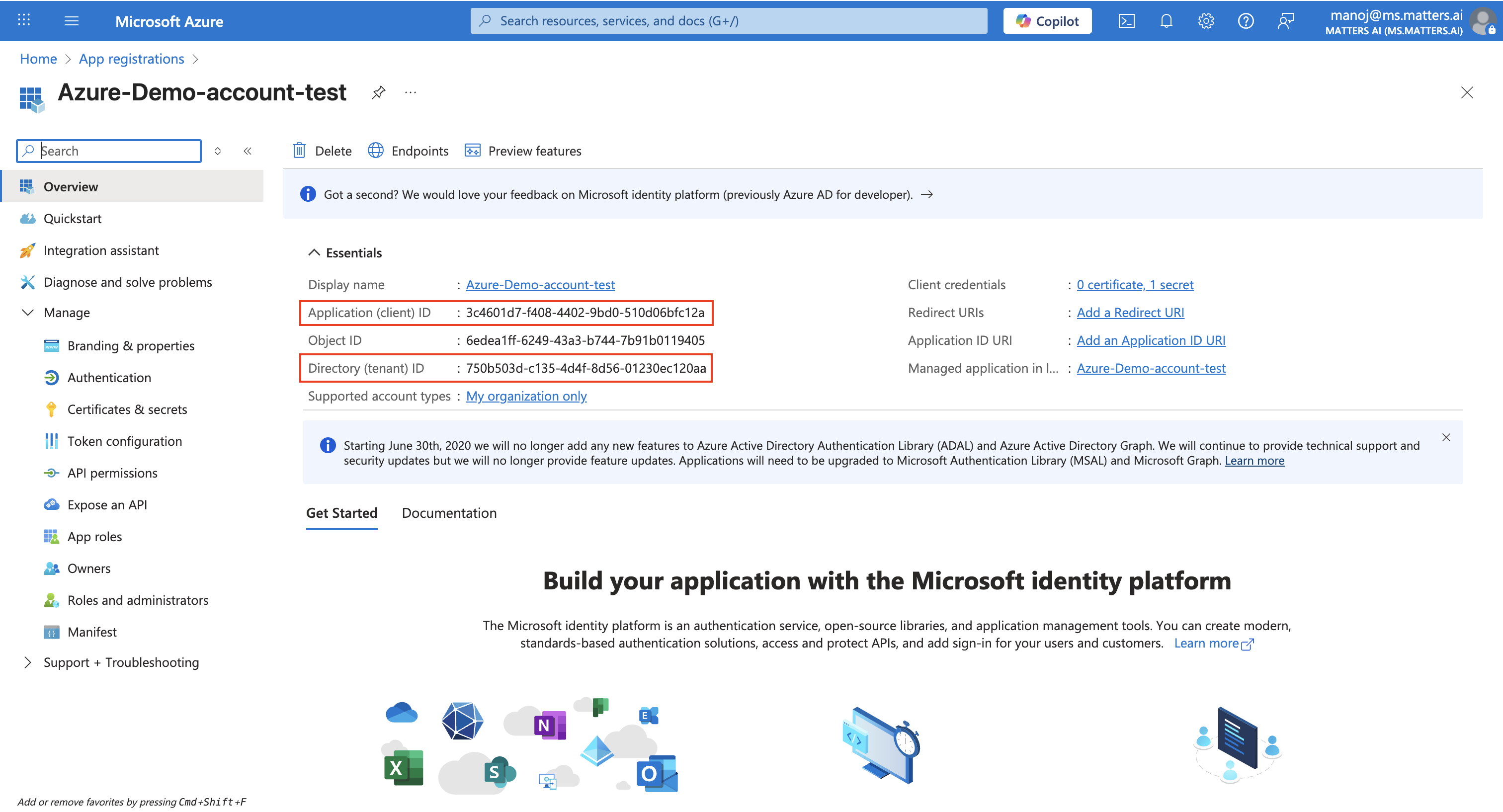Click the Delete trash icon

pos(299,151)
